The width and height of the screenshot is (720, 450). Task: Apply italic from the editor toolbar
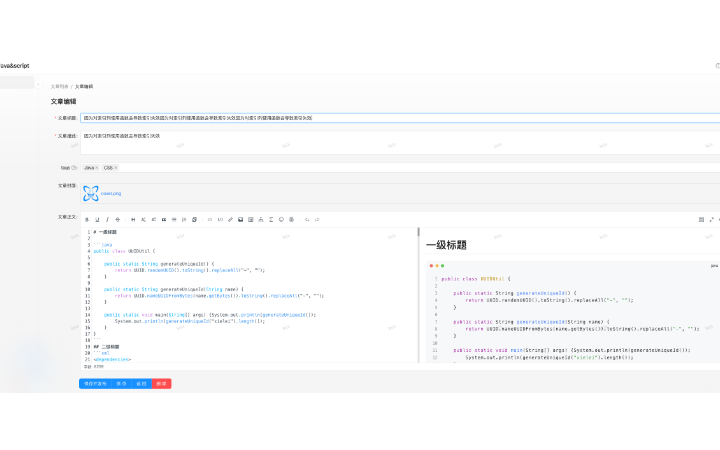[x=107, y=219]
